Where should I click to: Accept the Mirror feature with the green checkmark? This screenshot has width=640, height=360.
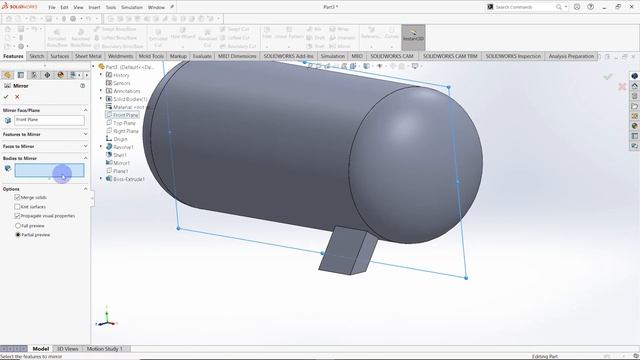[6, 97]
